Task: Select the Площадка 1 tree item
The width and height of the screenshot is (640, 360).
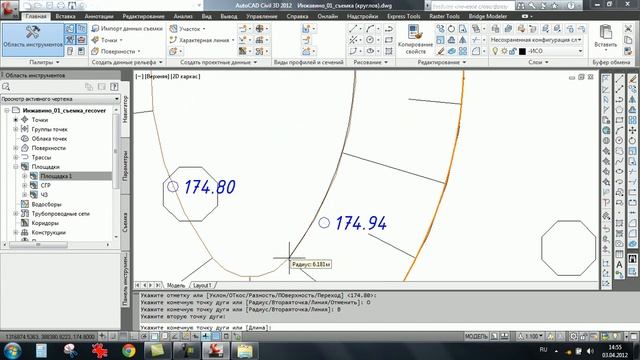Action: (x=56, y=176)
